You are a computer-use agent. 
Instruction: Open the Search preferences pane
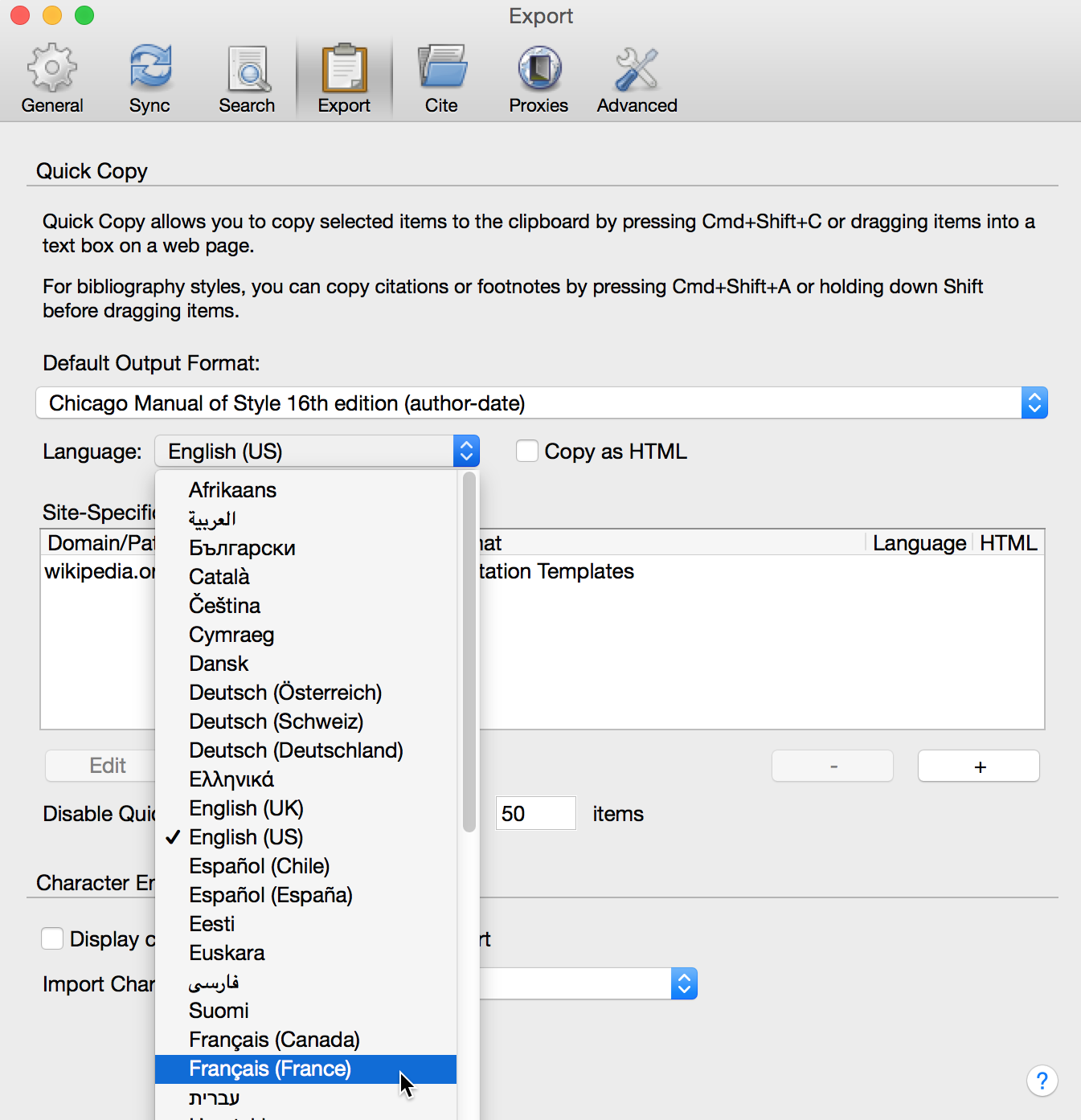(247, 76)
